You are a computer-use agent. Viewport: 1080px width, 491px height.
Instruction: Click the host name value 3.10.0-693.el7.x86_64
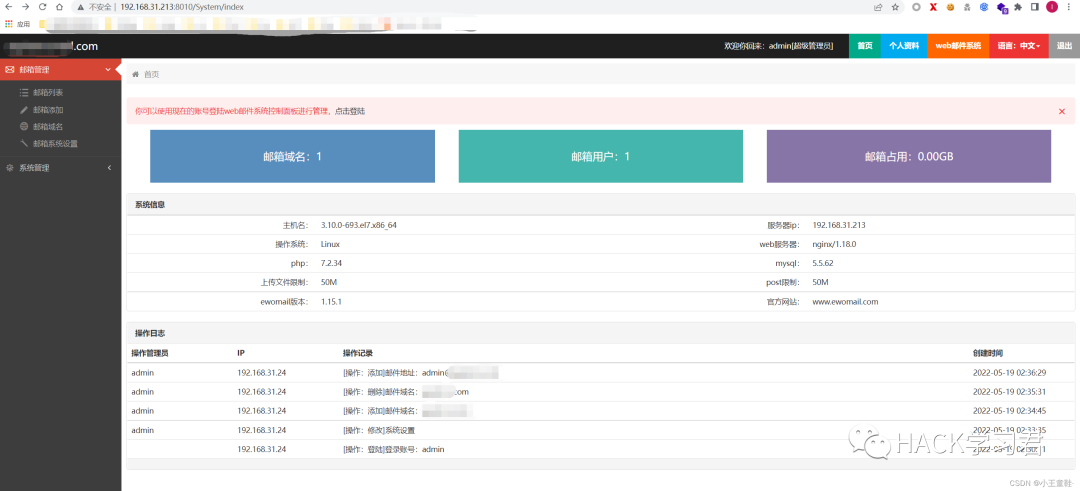358,225
